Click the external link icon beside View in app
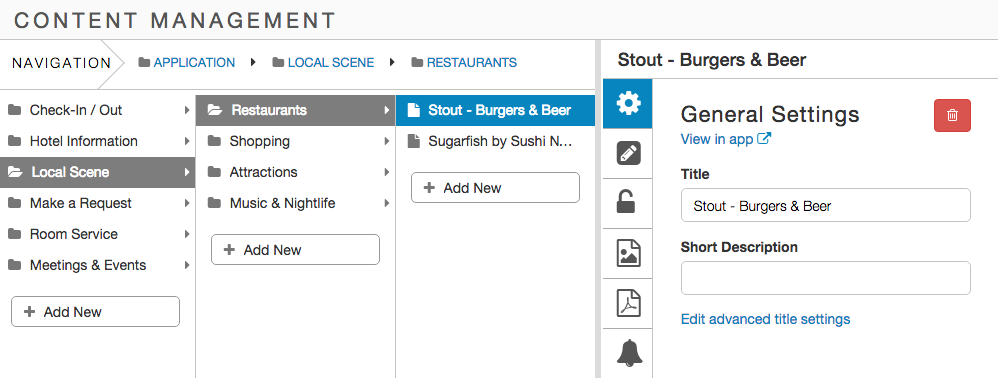 pos(764,139)
